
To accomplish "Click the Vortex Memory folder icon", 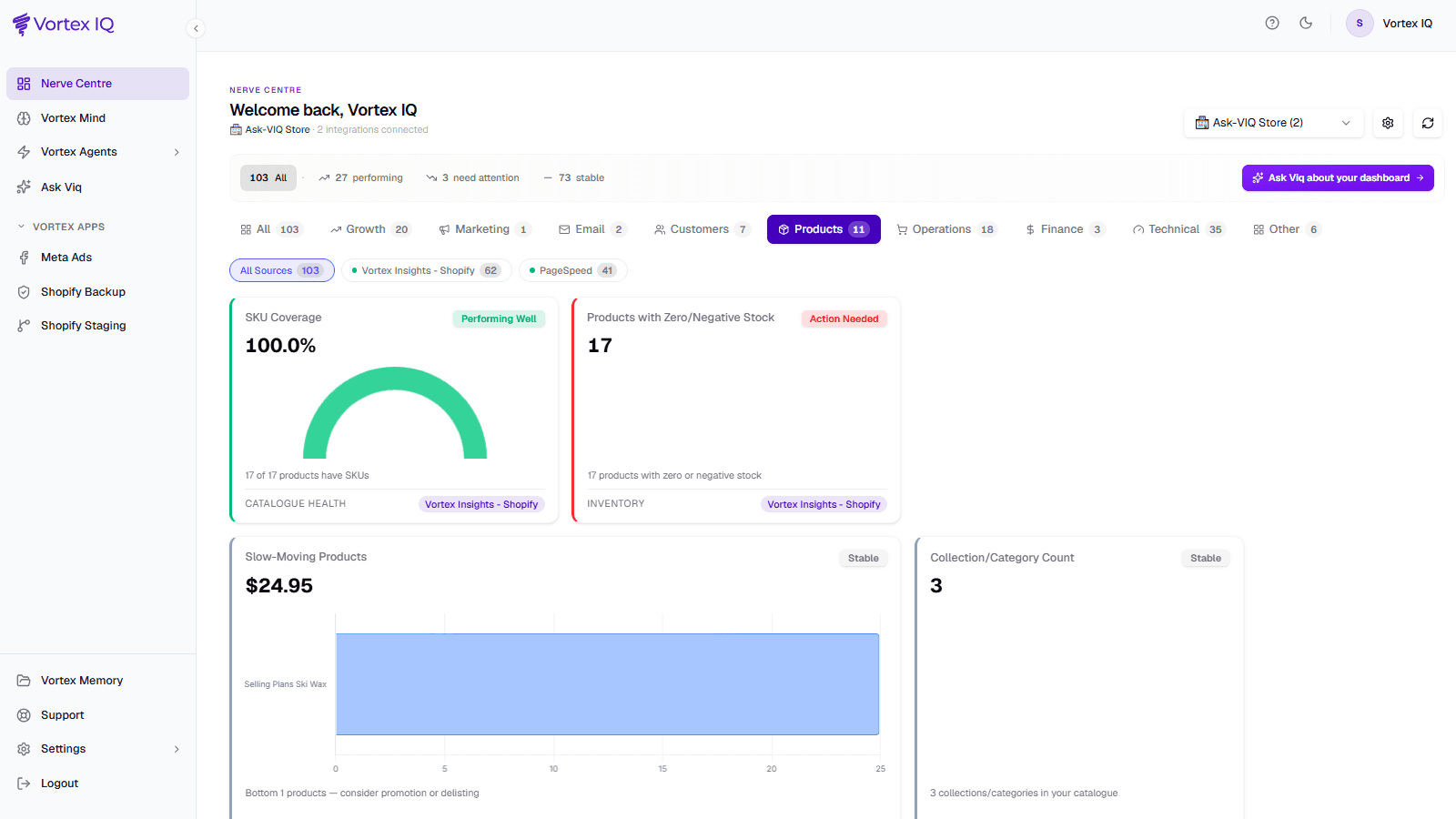I will [24, 681].
